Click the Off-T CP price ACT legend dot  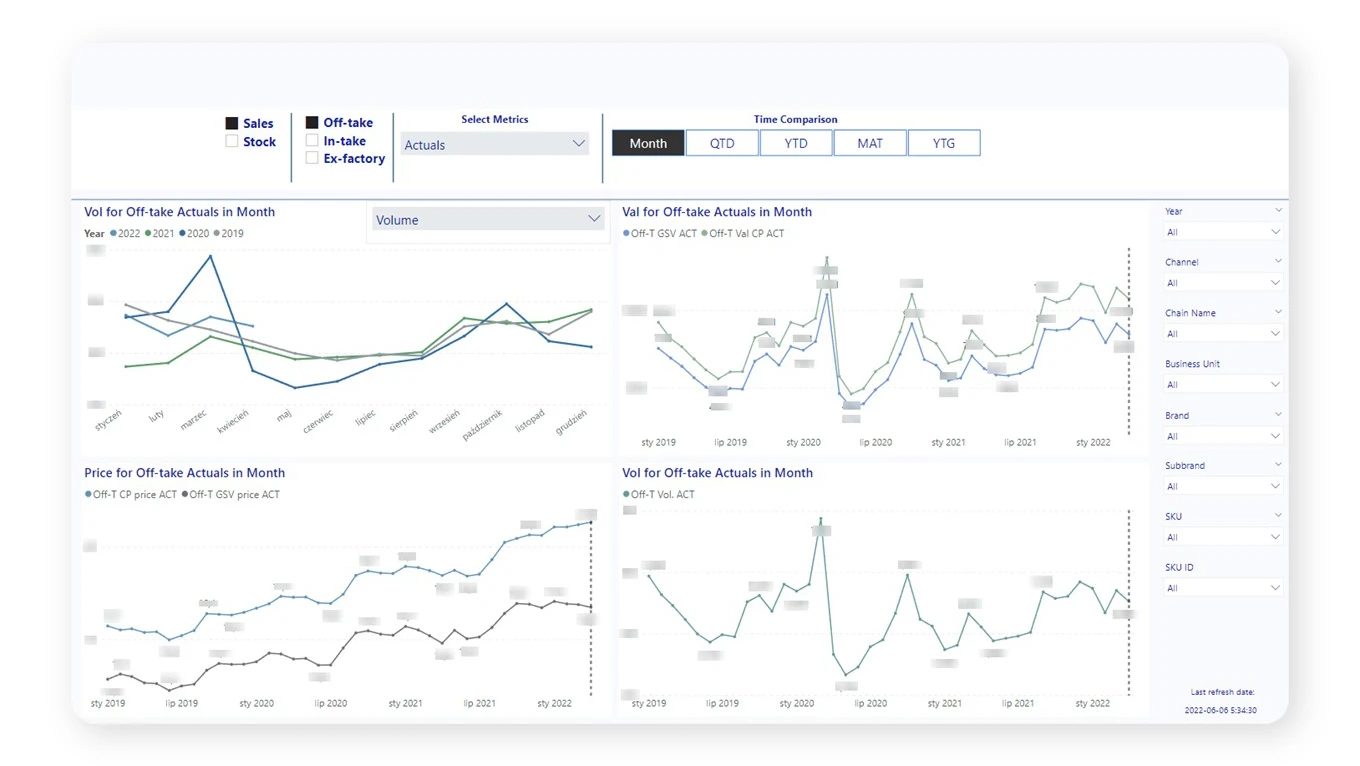coord(88,495)
